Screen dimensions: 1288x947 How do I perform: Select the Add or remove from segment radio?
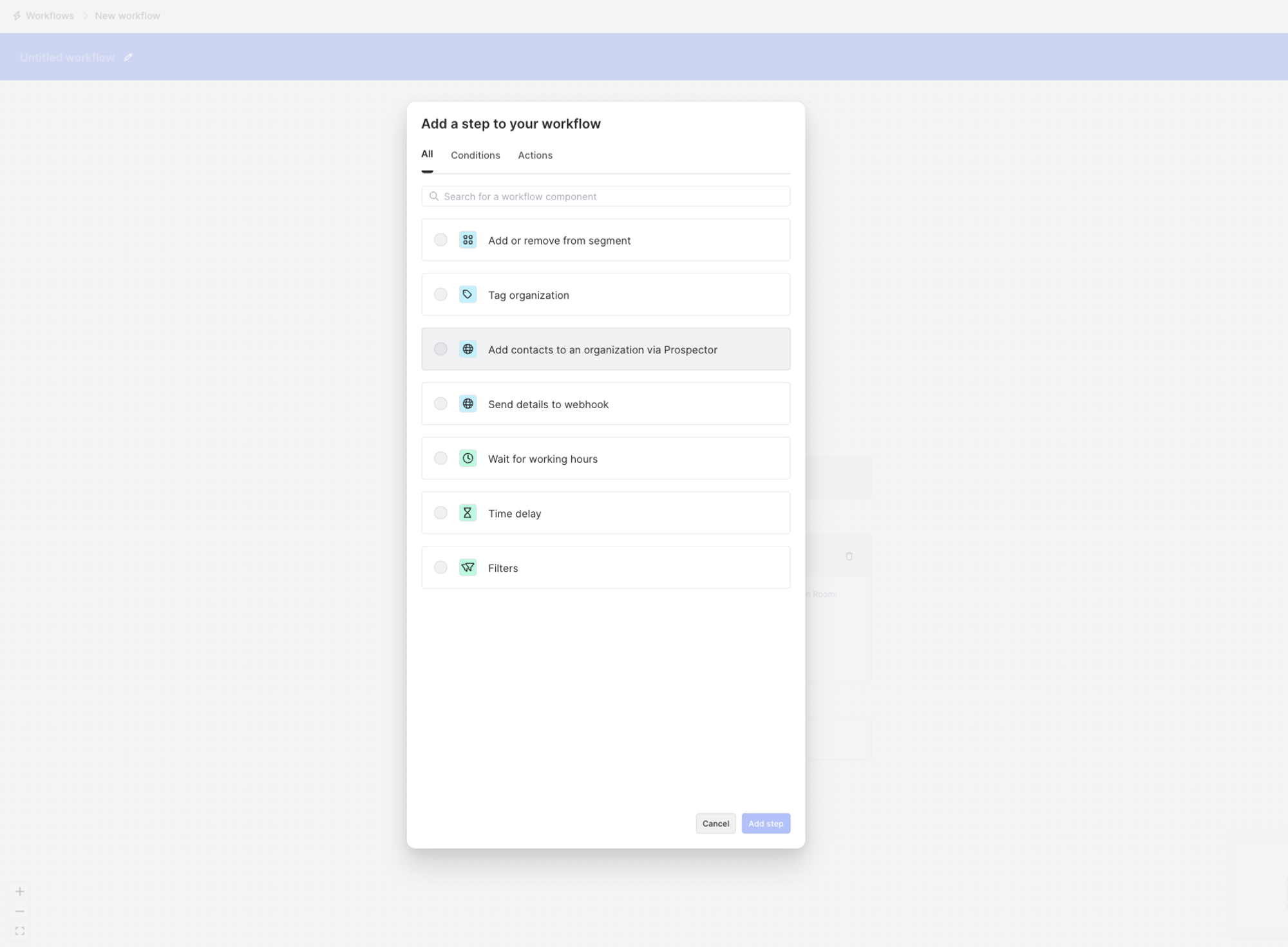[440, 240]
